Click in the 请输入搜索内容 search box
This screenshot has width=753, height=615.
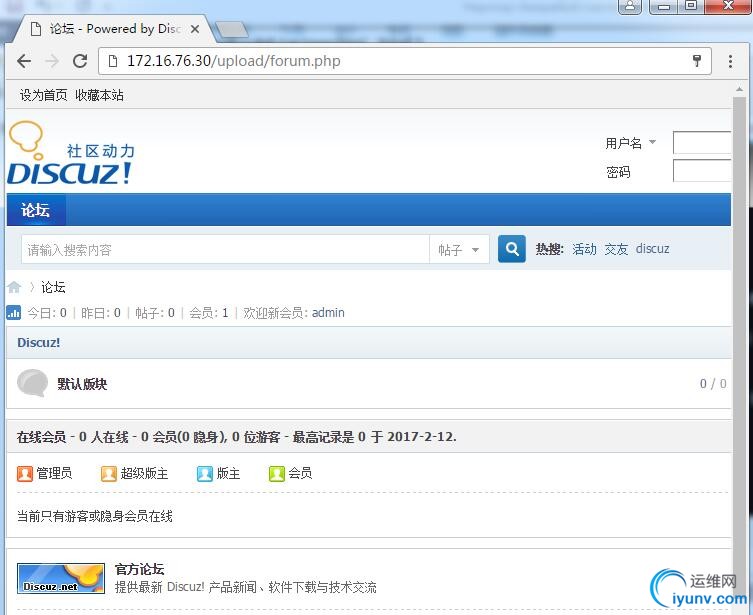225,250
